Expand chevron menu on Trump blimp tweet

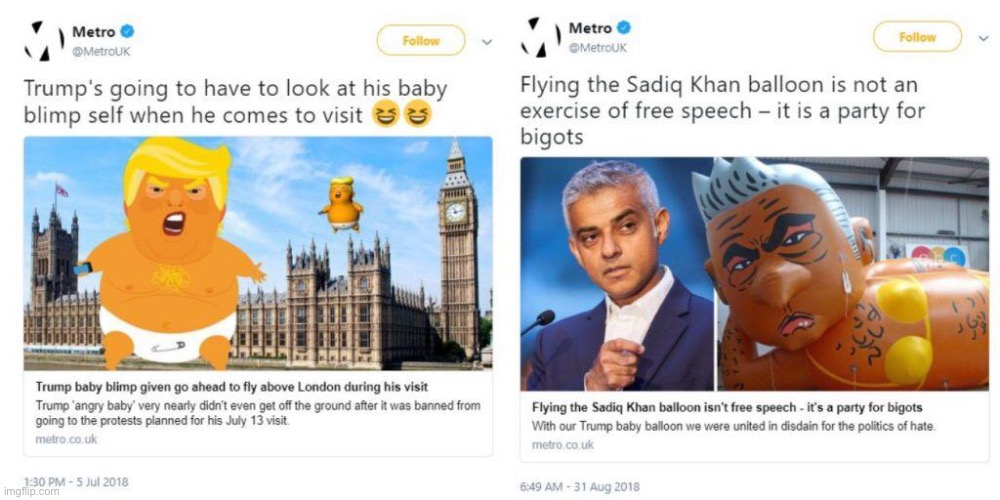pyautogui.click(x=487, y=41)
